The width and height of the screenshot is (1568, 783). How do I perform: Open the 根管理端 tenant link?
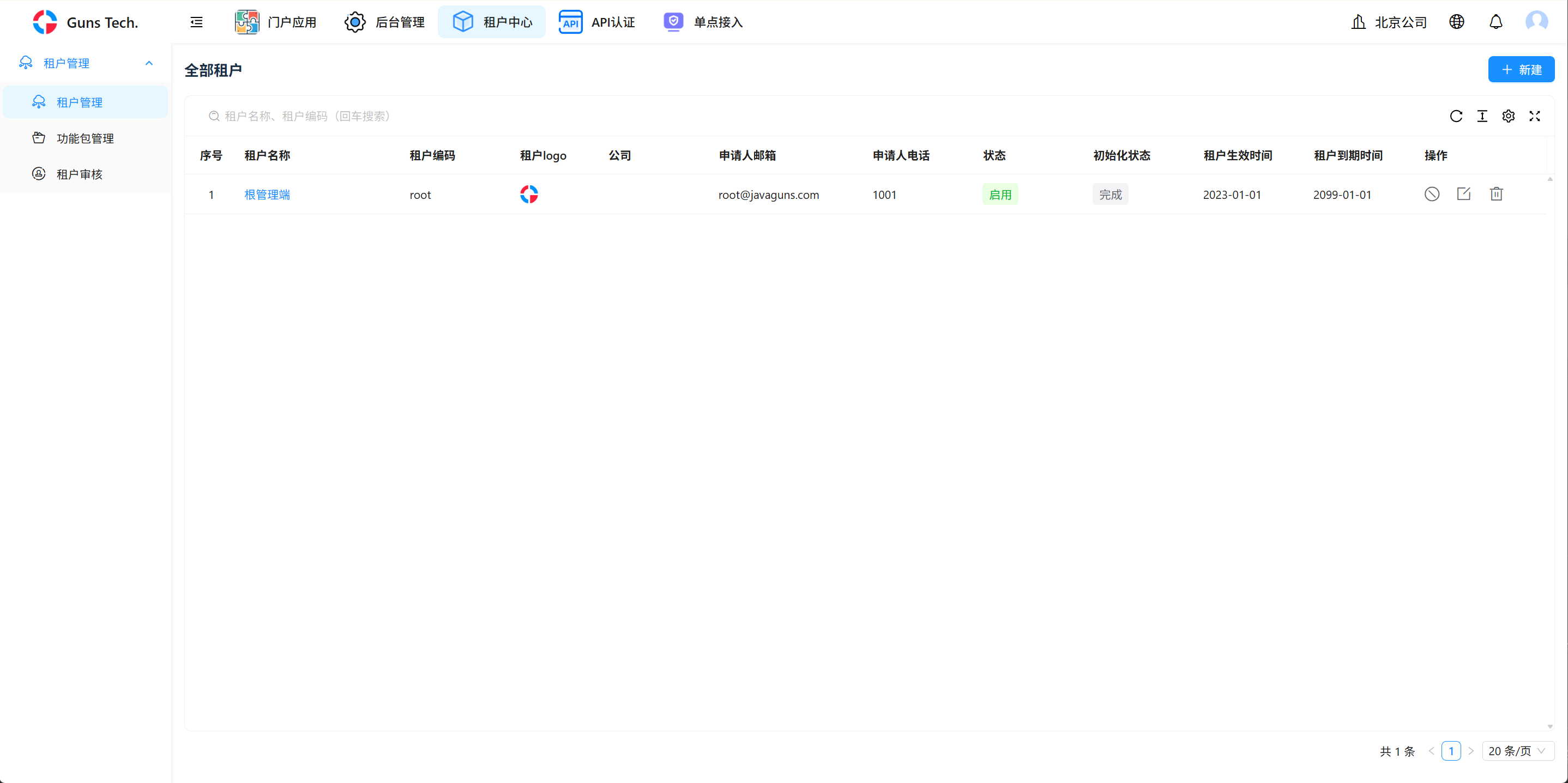coord(267,195)
